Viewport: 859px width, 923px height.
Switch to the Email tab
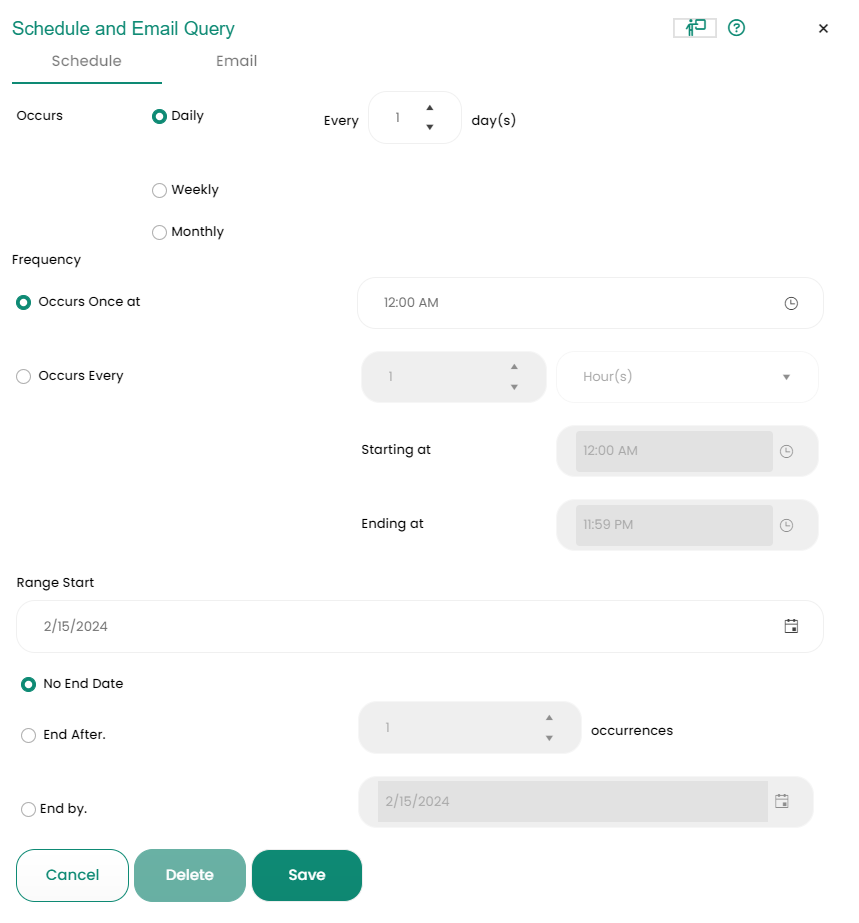pos(237,61)
